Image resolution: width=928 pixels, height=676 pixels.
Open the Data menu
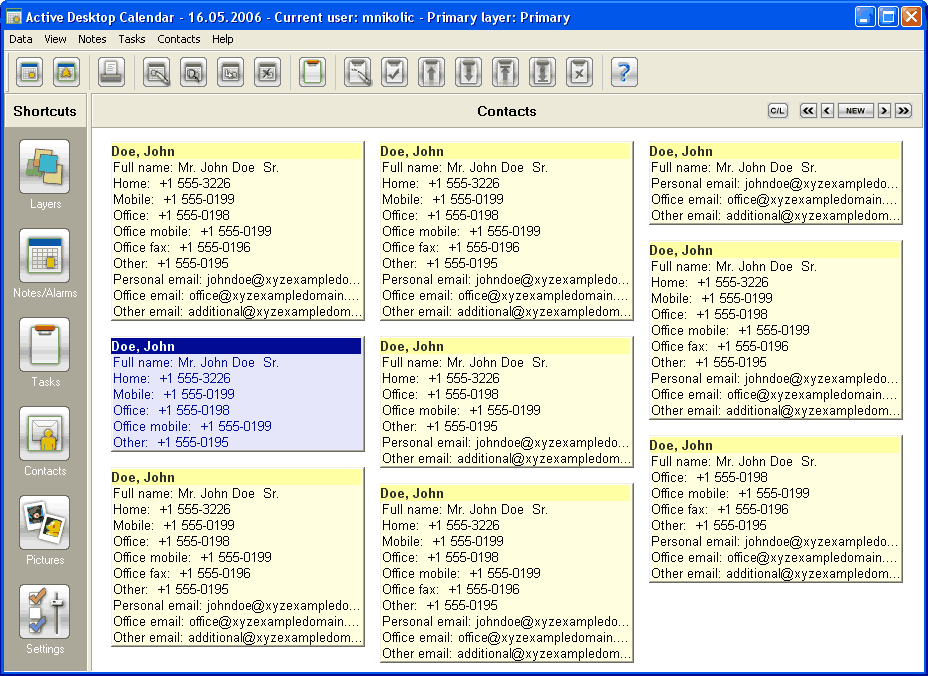(20, 39)
